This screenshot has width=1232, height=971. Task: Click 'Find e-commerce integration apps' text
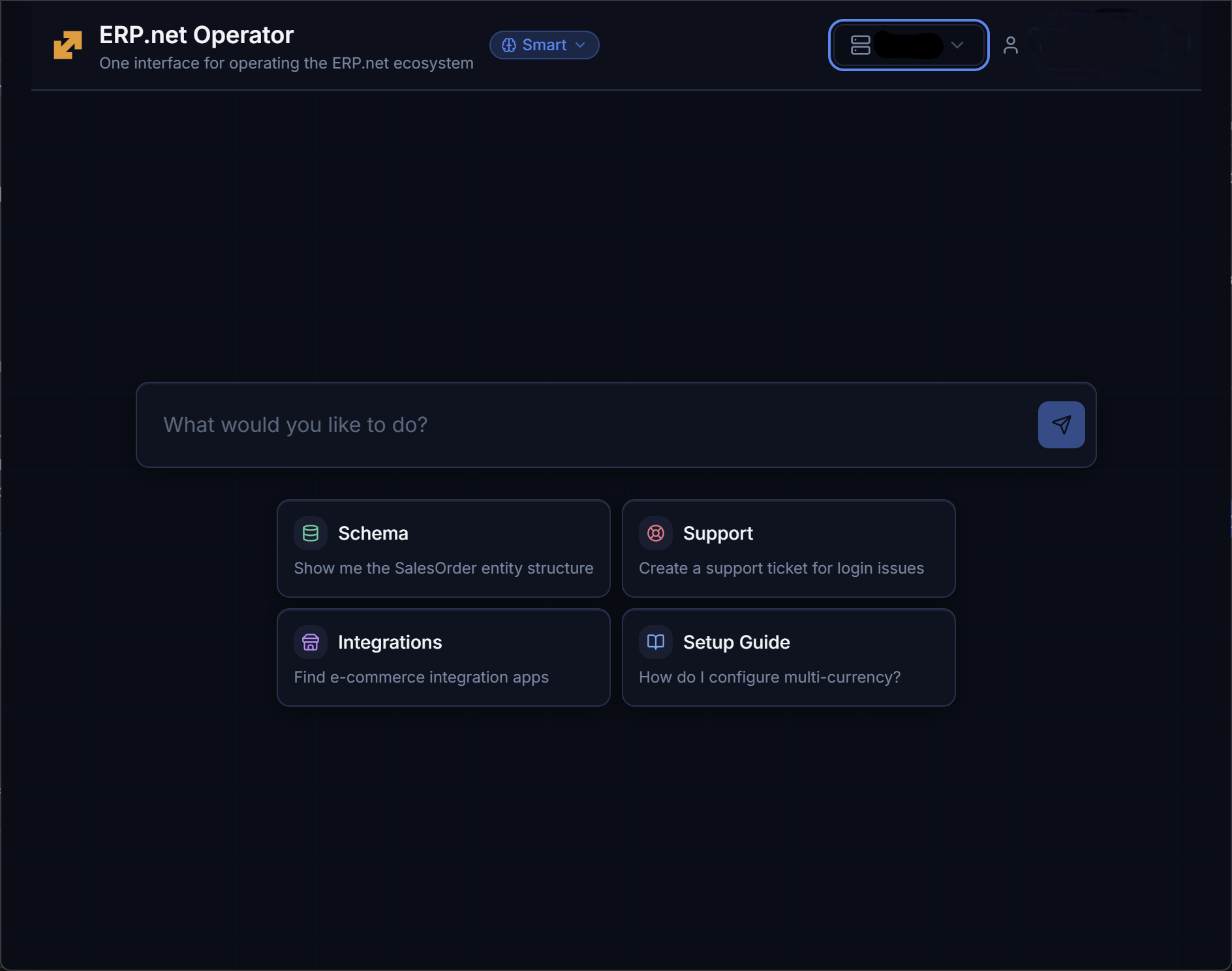422,677
